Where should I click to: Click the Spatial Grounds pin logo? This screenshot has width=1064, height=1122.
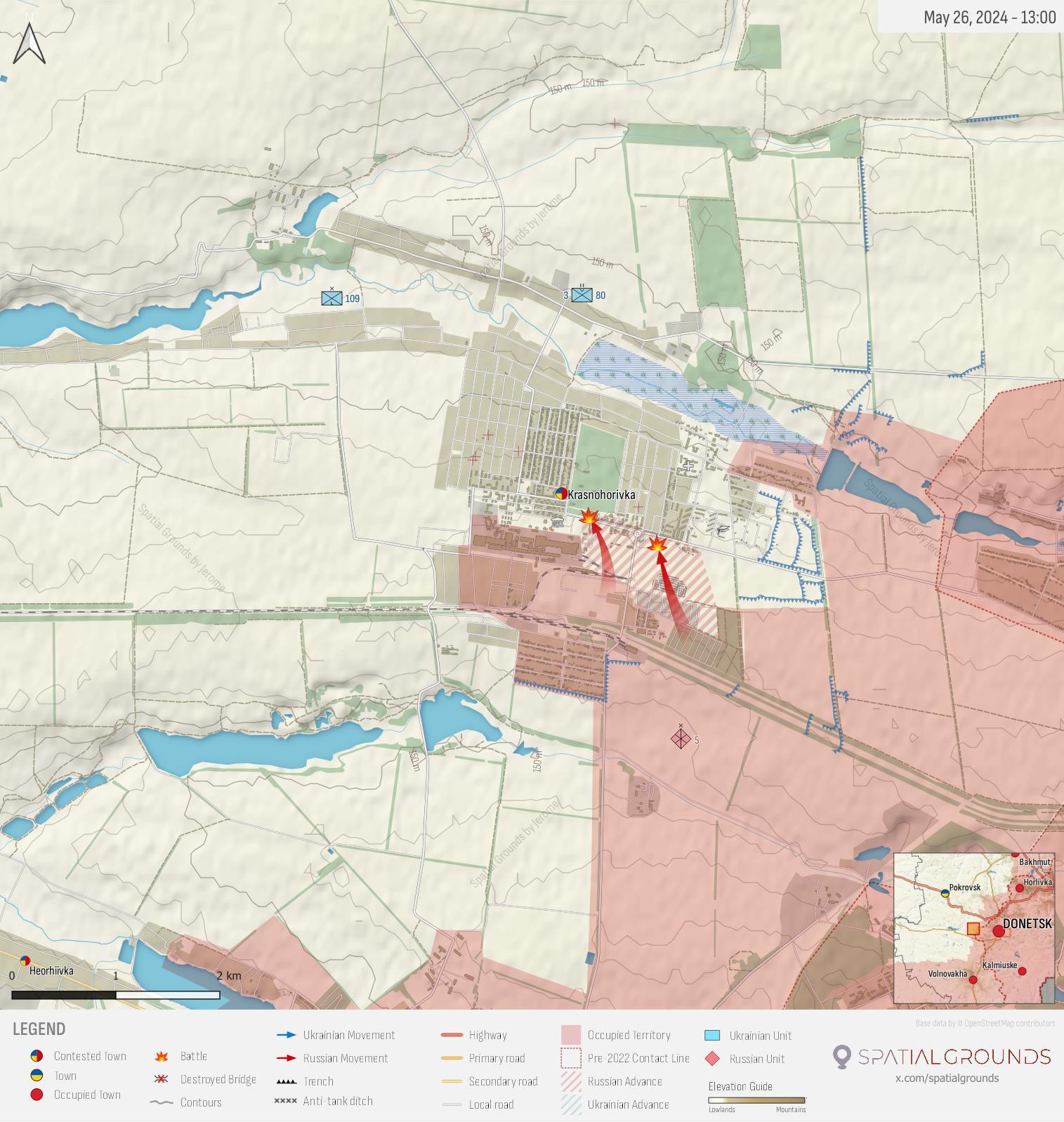[x=841, y=1057]
